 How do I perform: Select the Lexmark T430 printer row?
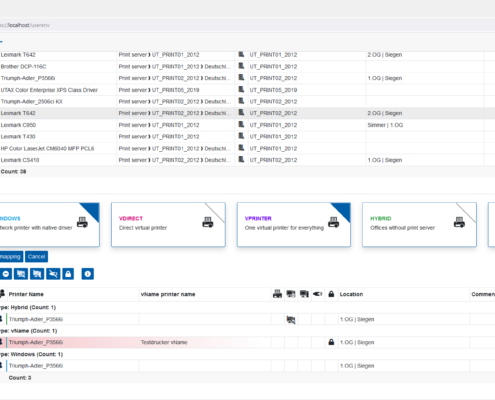[x=247, y=137]
